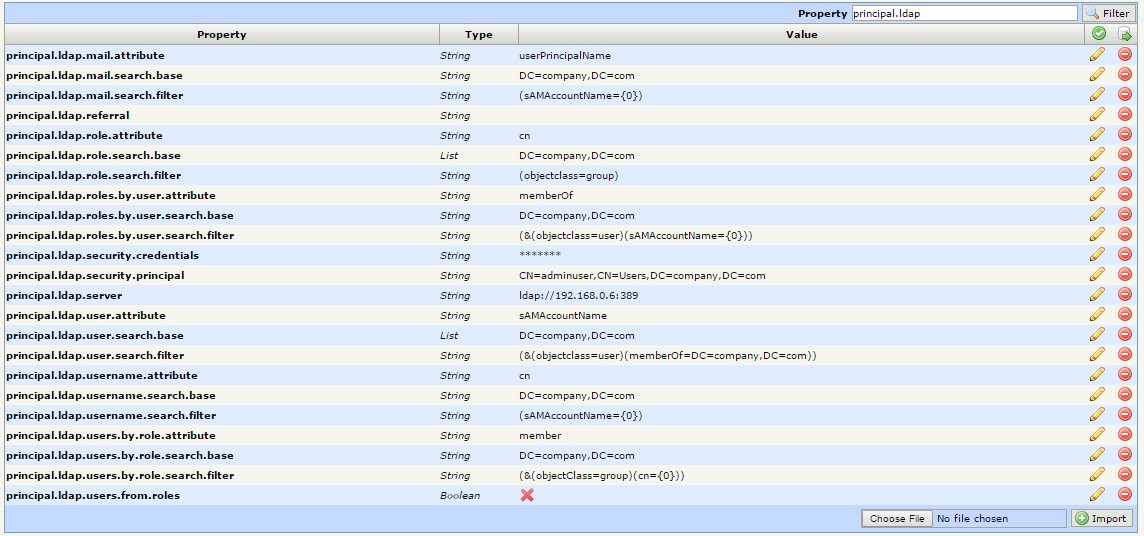Edit the principal.ldap.server property

(1097, 295)
